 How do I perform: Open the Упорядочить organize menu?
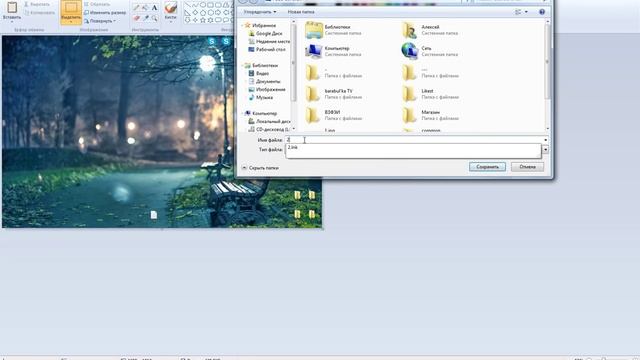tap(260, 12)
